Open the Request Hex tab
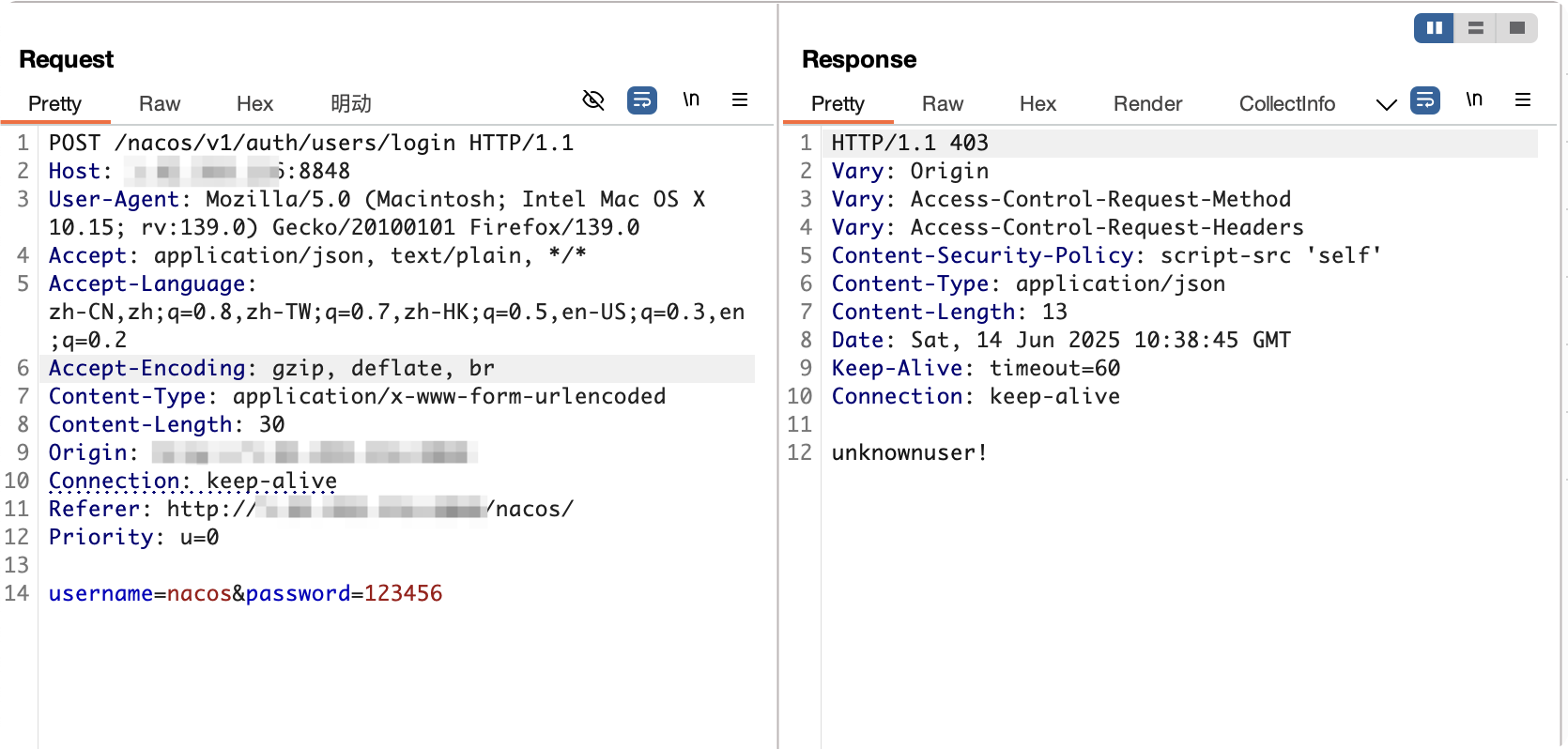The image size is (1568, 749). coord(254,104)
